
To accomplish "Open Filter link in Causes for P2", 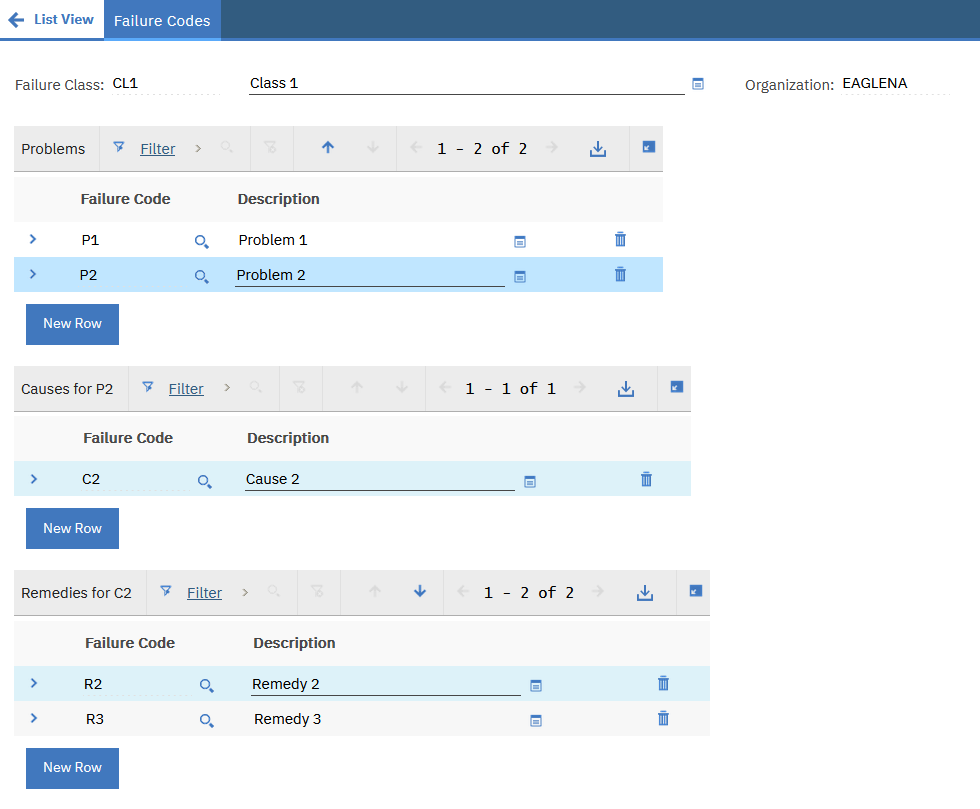I will (186, 389).
